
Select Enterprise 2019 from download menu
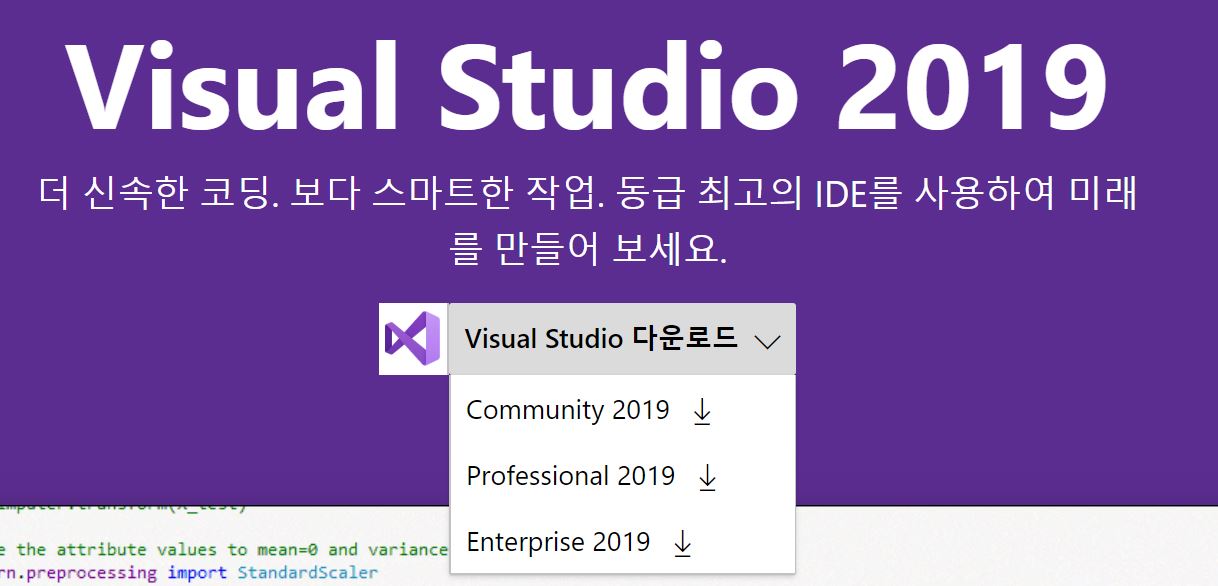(x=622, y=542)
